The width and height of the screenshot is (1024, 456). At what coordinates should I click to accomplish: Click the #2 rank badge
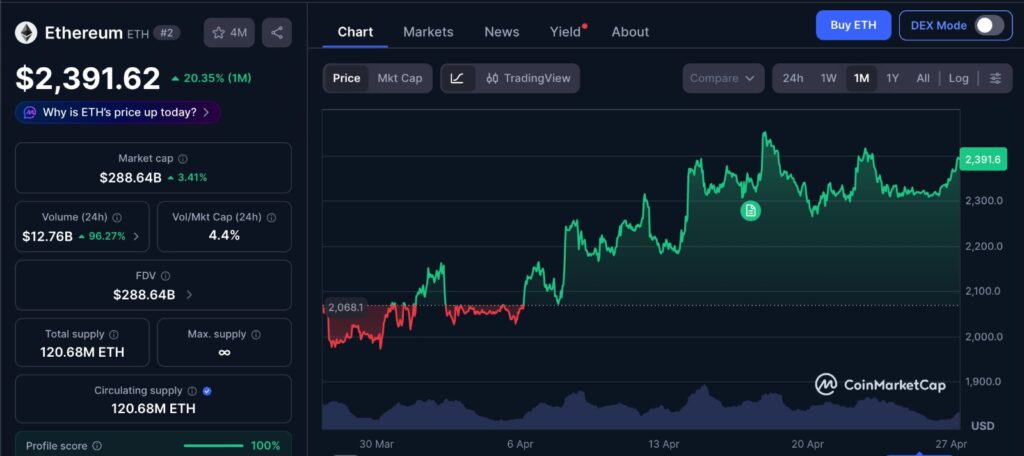[x=167, y=33]
